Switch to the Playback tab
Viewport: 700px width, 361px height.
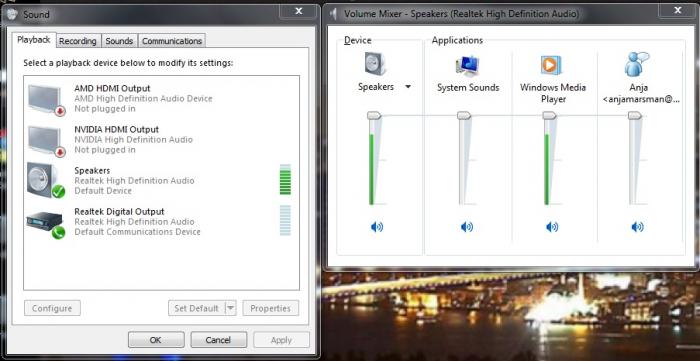34,40
